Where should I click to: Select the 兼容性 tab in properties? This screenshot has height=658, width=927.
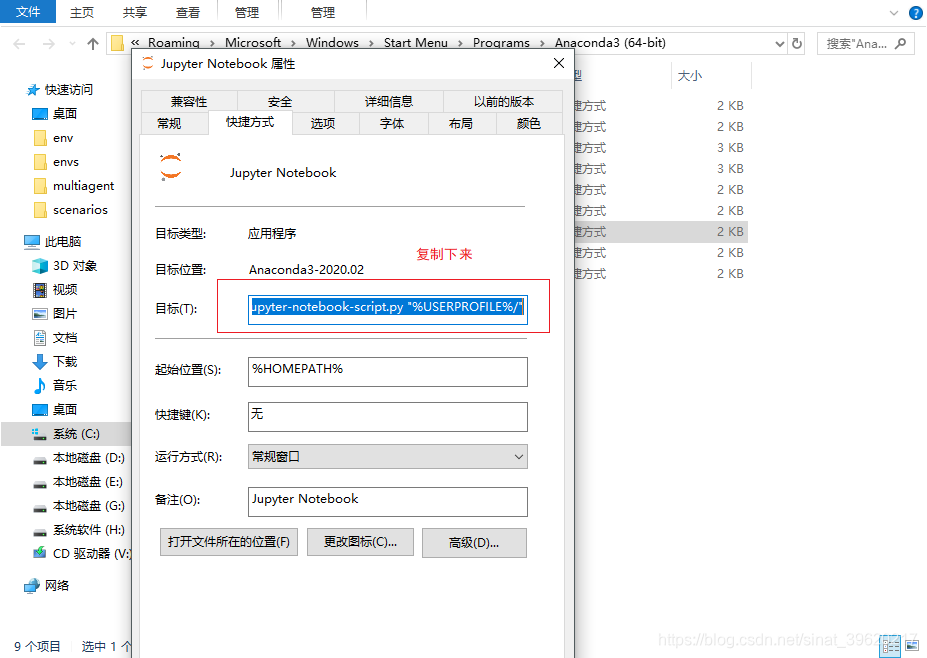189,101
